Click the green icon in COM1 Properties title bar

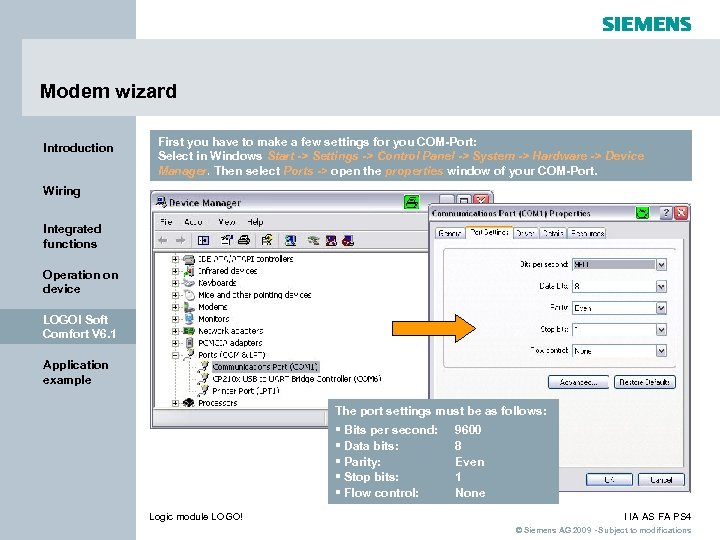(642, 213)
